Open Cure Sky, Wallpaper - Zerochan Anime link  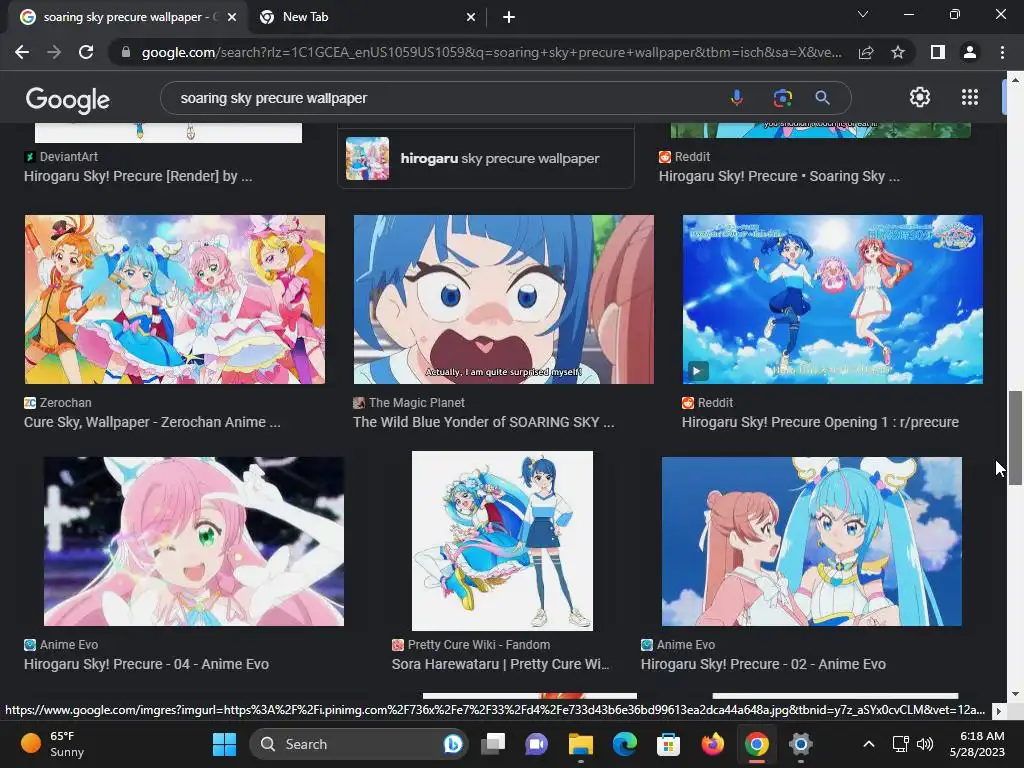point(152,422)
